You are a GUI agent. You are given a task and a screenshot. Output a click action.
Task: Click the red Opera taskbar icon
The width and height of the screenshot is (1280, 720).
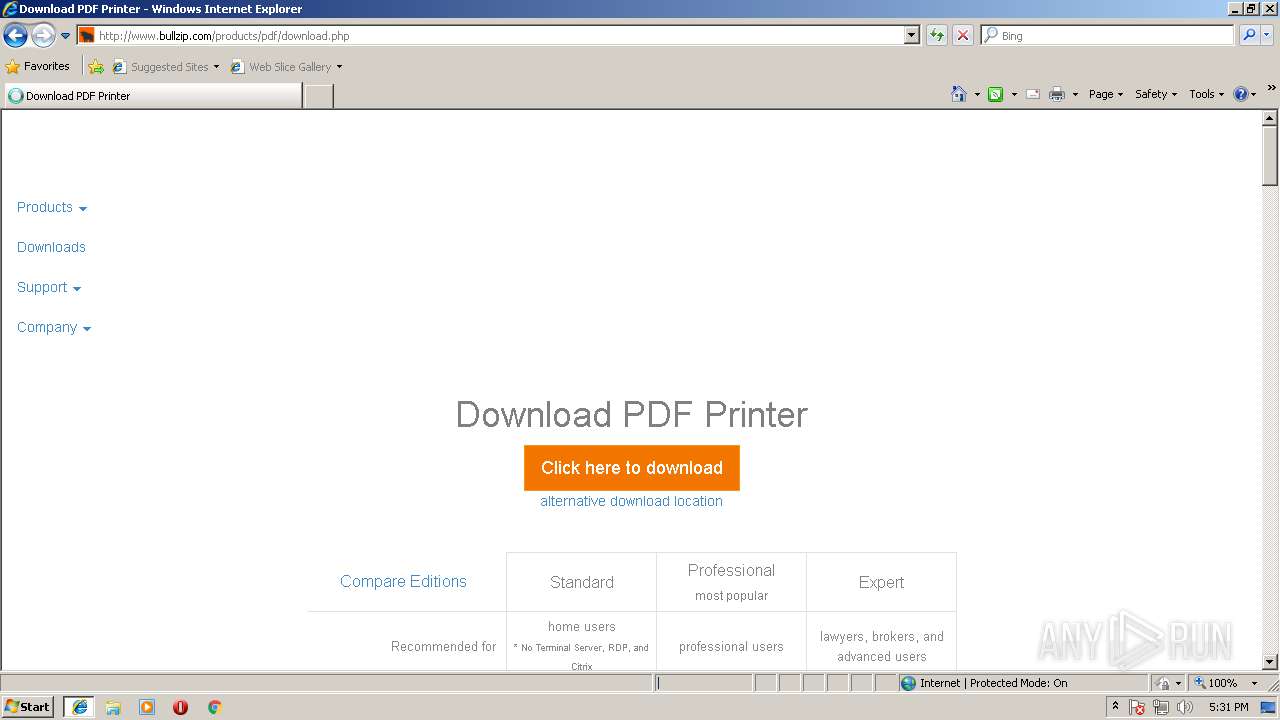(180, 707)
